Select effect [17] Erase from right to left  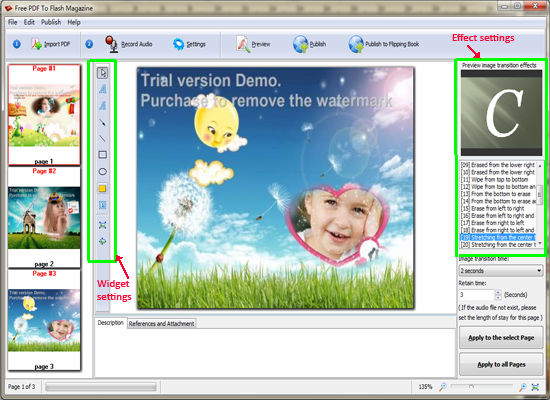[x=497, y=223]
